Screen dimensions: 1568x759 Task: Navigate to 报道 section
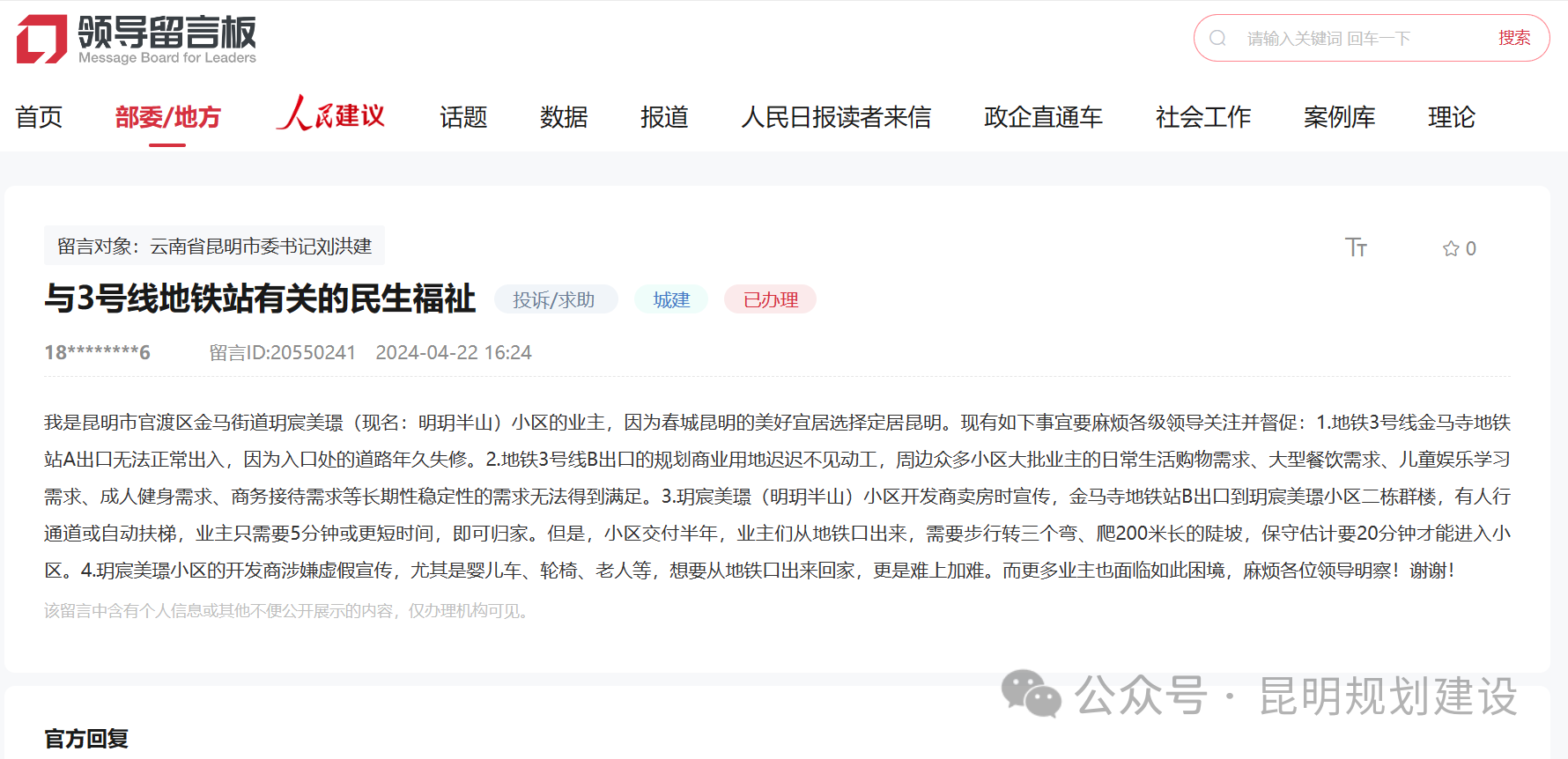(x=664, y=117)
